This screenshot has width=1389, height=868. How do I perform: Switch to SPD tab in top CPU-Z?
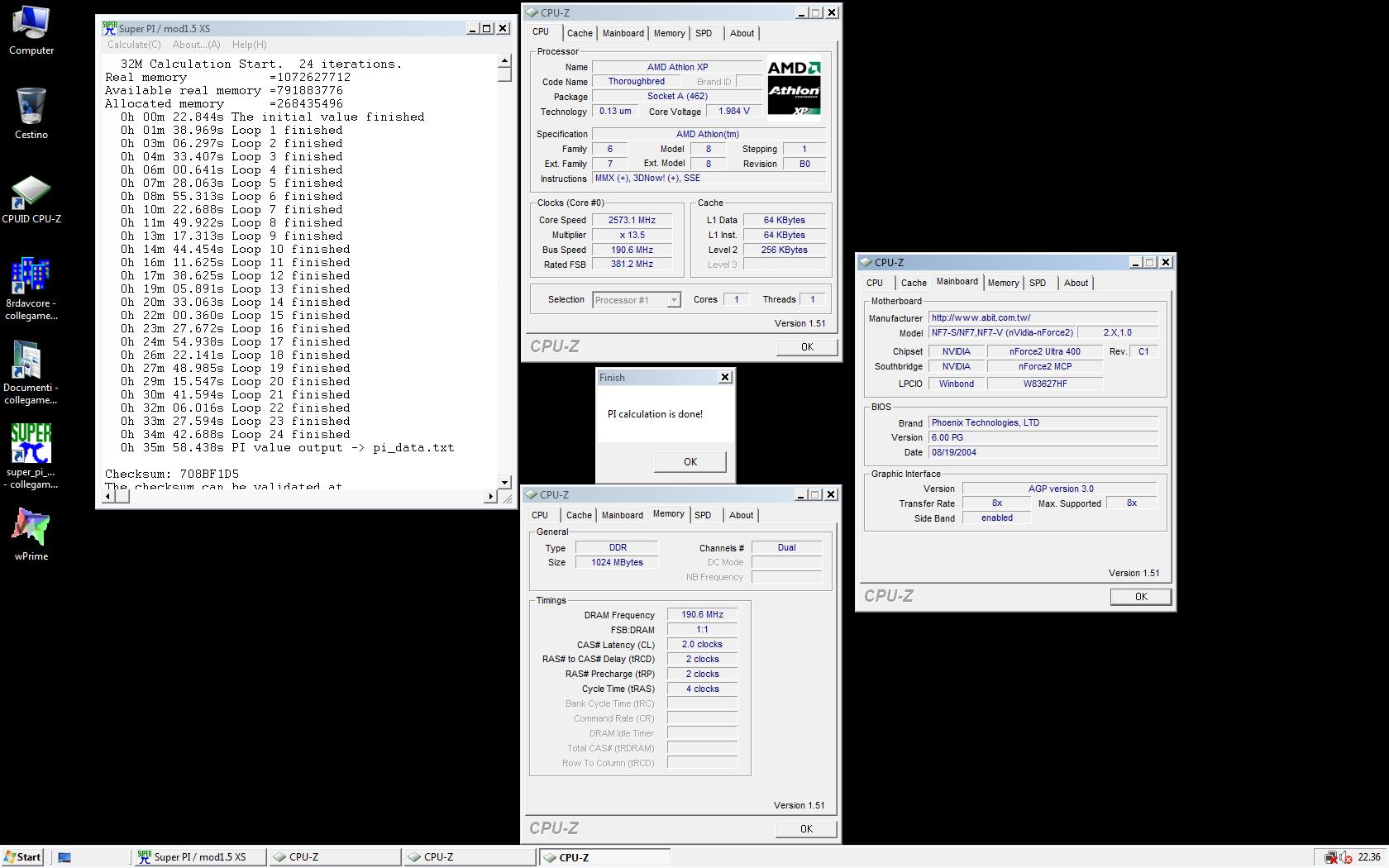click(x=704, y=33)
